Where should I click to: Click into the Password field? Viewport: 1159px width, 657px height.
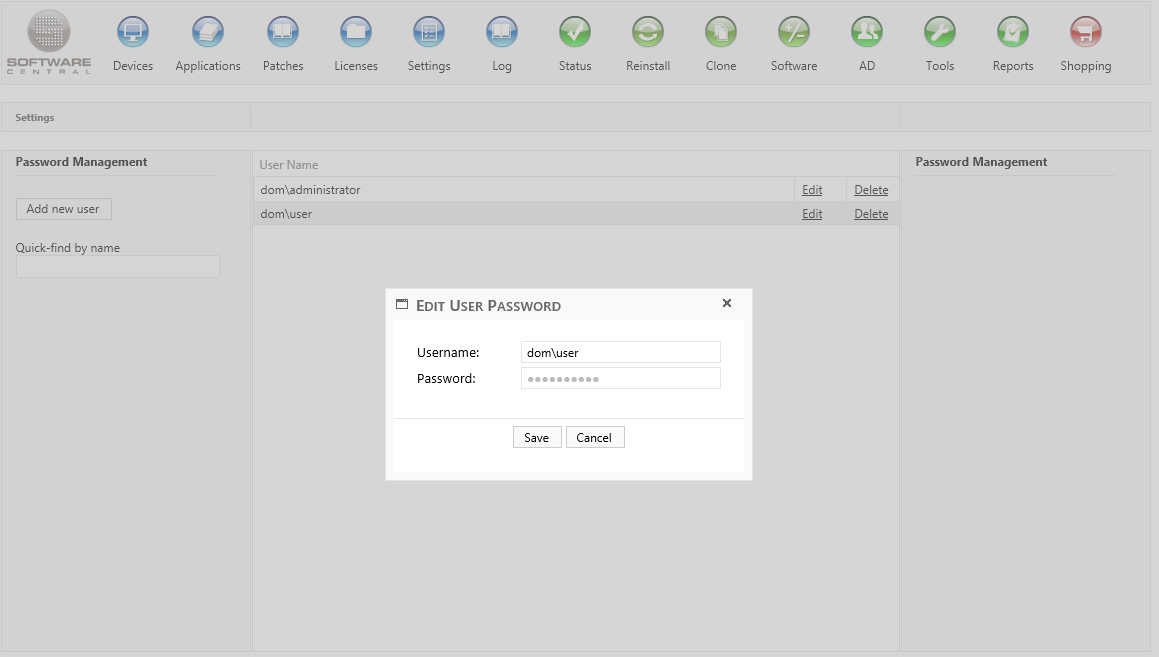pos(620,378)
